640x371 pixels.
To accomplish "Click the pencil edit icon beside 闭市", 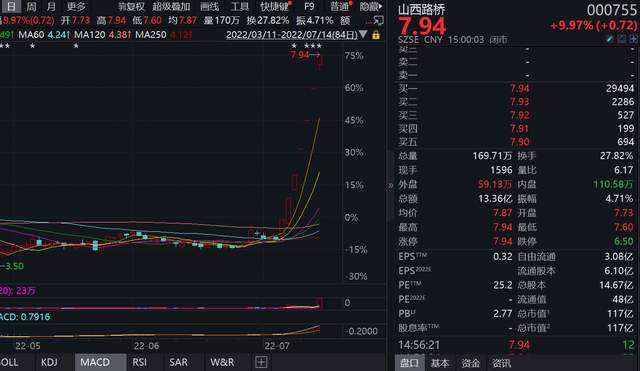I will pos(609,39).
